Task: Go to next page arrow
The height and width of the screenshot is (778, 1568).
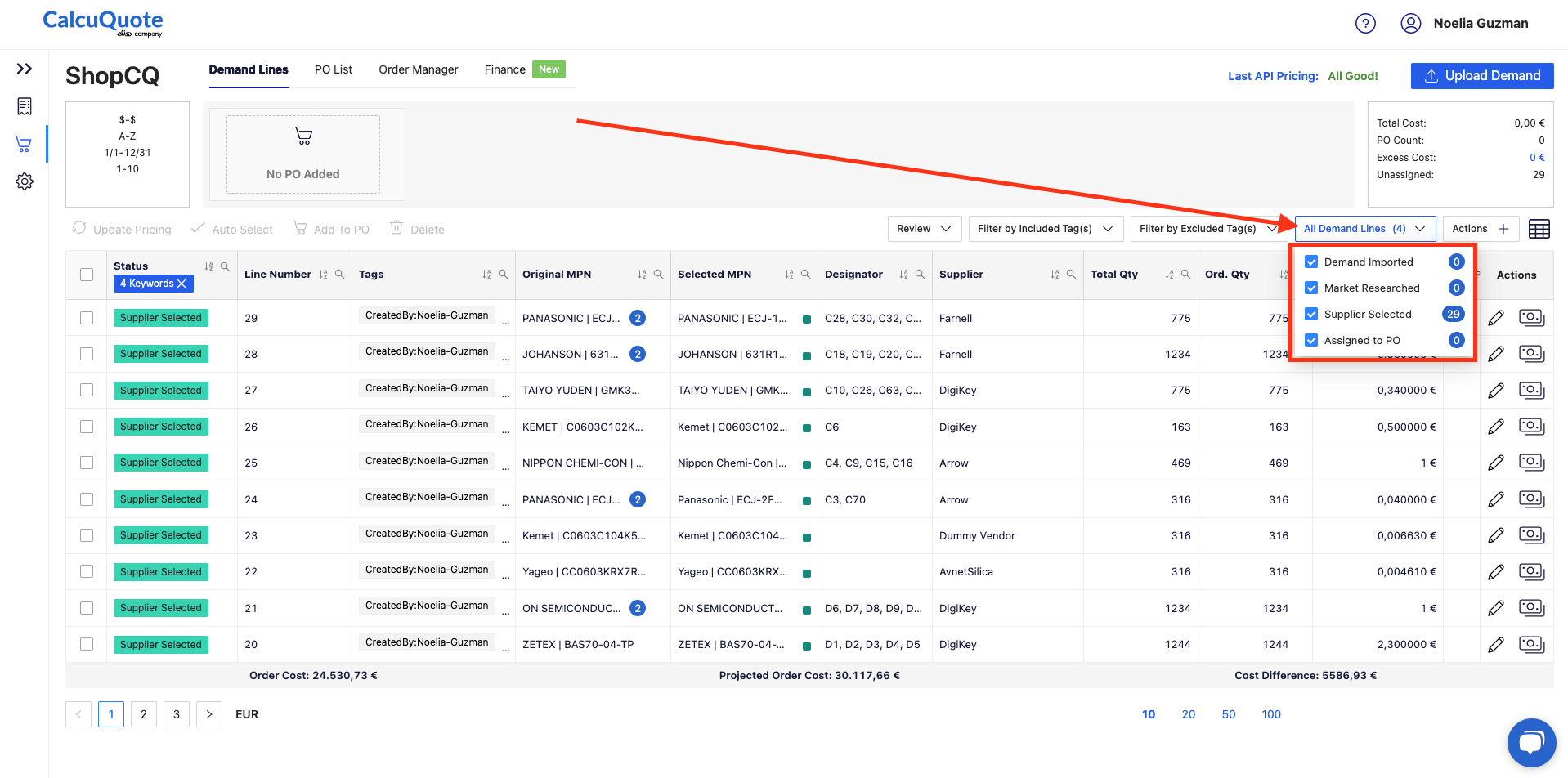Action: coord(209,714)
